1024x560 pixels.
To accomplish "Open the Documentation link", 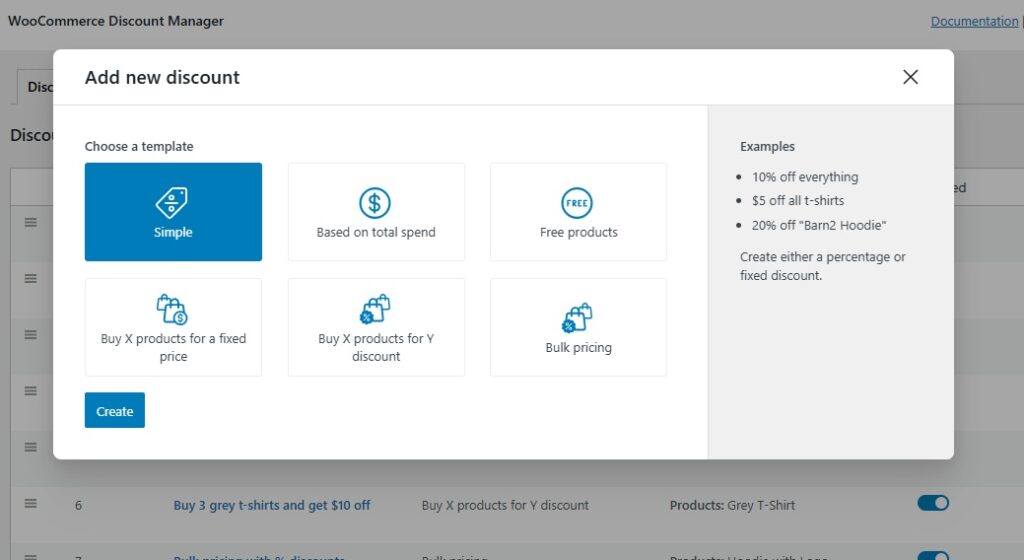I will 974,21.
